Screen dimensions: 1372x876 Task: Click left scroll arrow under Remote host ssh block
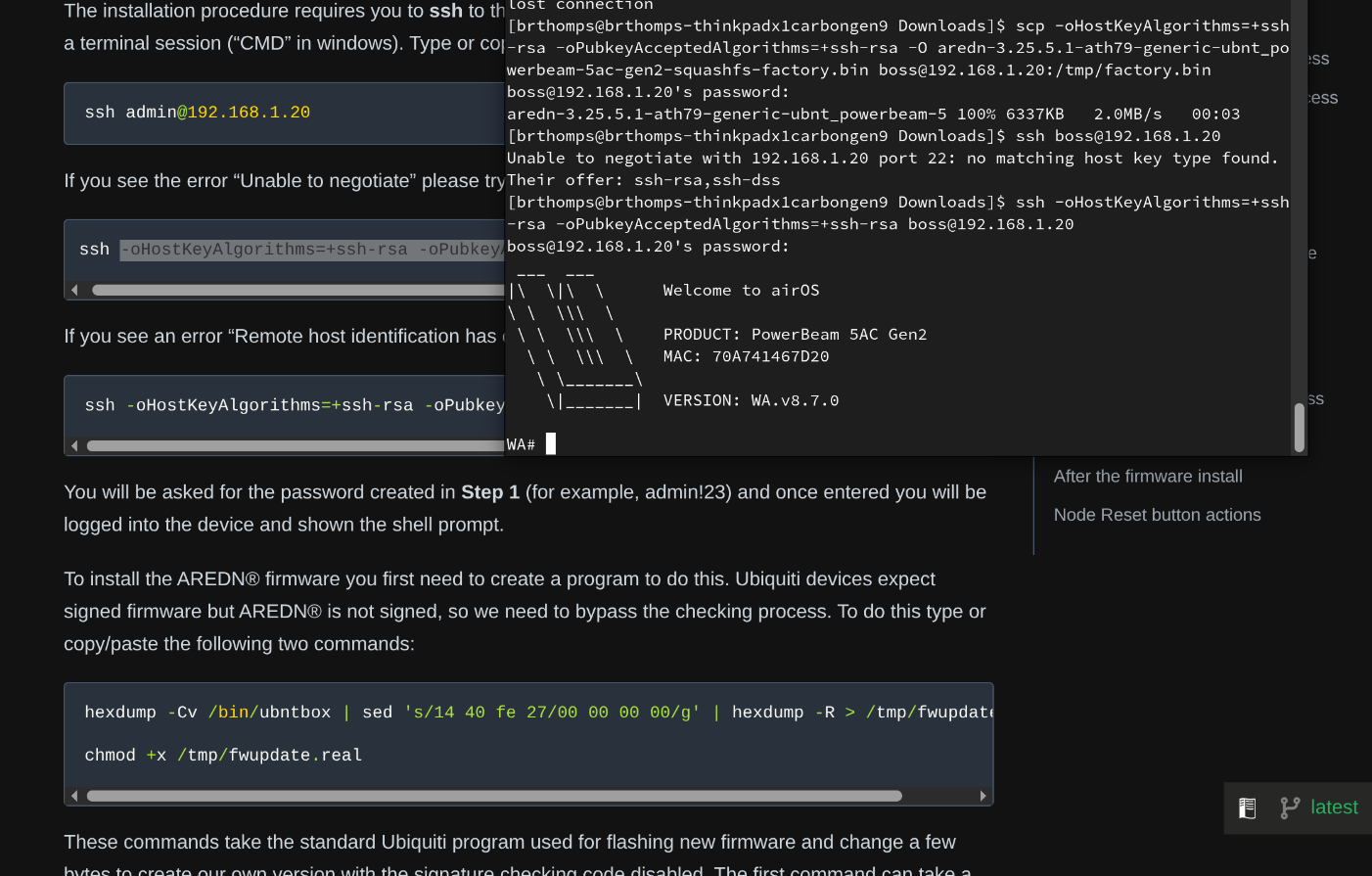[75, 446]
